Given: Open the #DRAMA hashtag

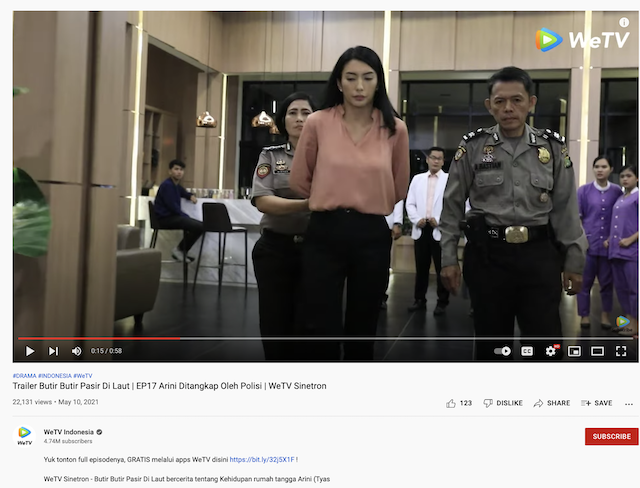Looking at the screenshot, I should pyautogui.click(x=24, y=376).
